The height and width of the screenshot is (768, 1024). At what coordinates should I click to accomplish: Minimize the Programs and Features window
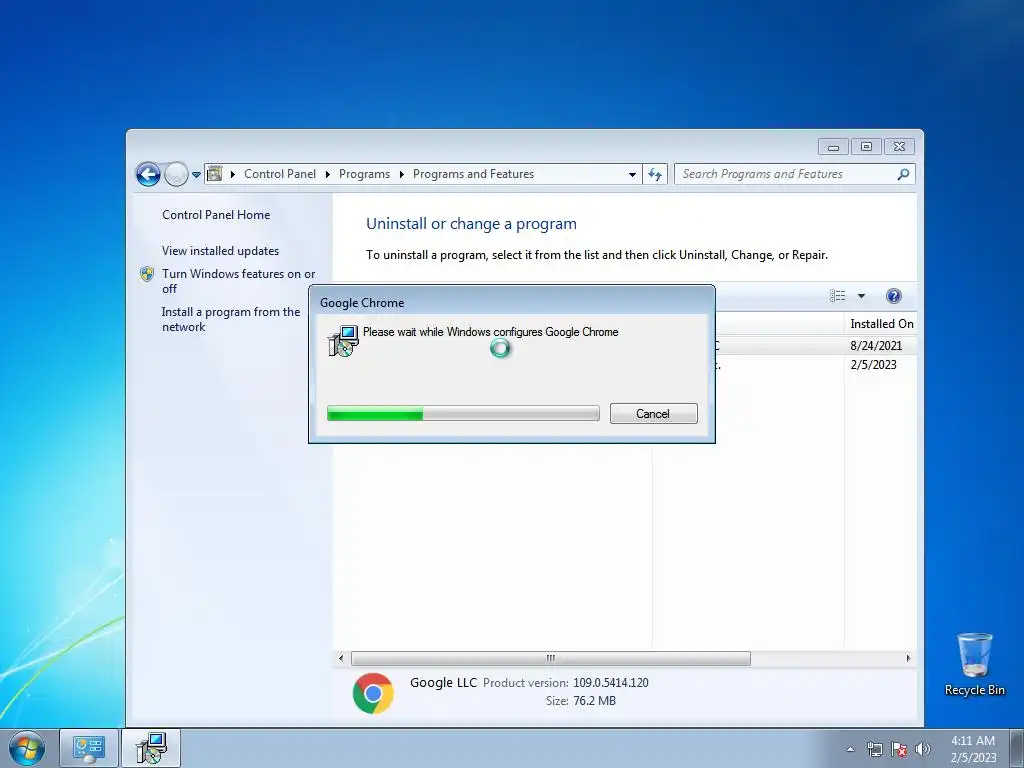(x=833, y=147)
